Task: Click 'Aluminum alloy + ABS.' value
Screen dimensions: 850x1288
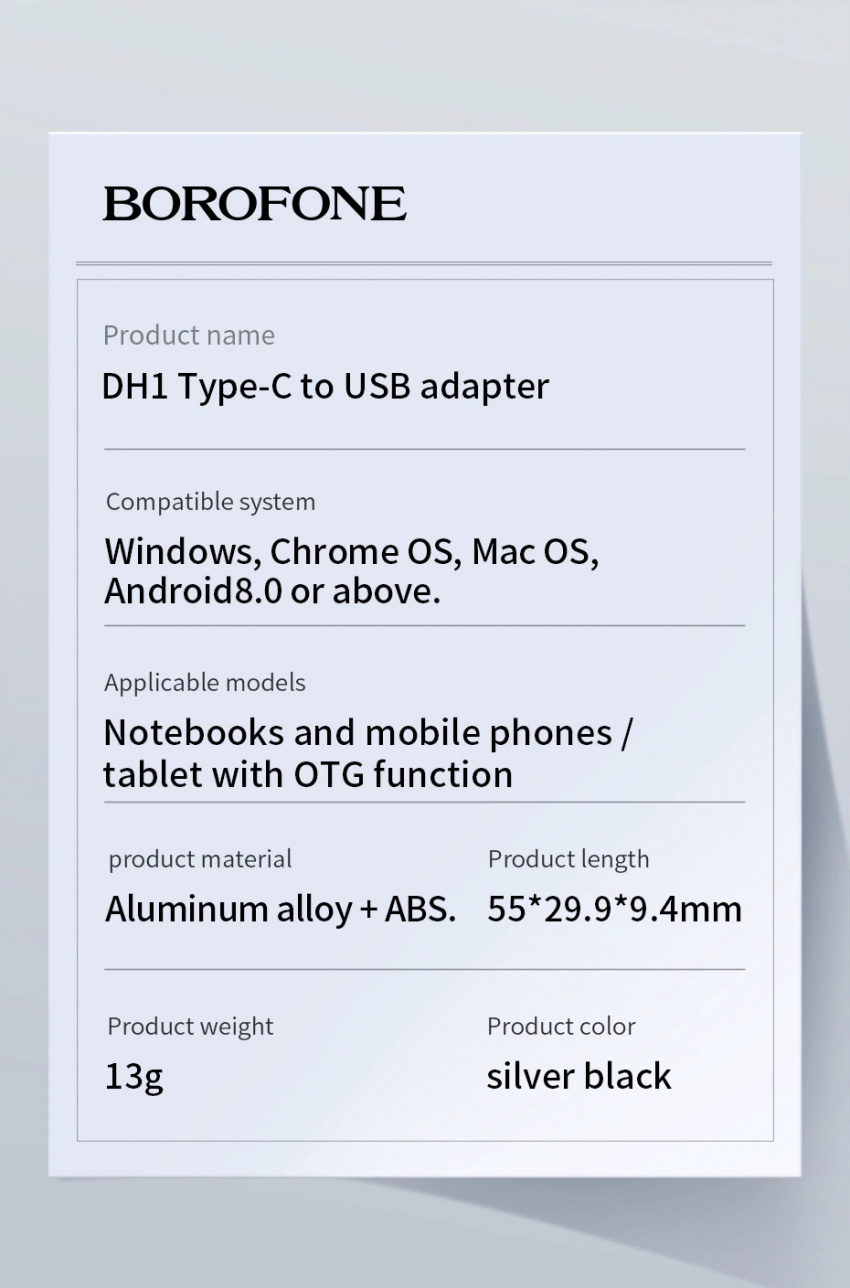Action: [280, 909]
